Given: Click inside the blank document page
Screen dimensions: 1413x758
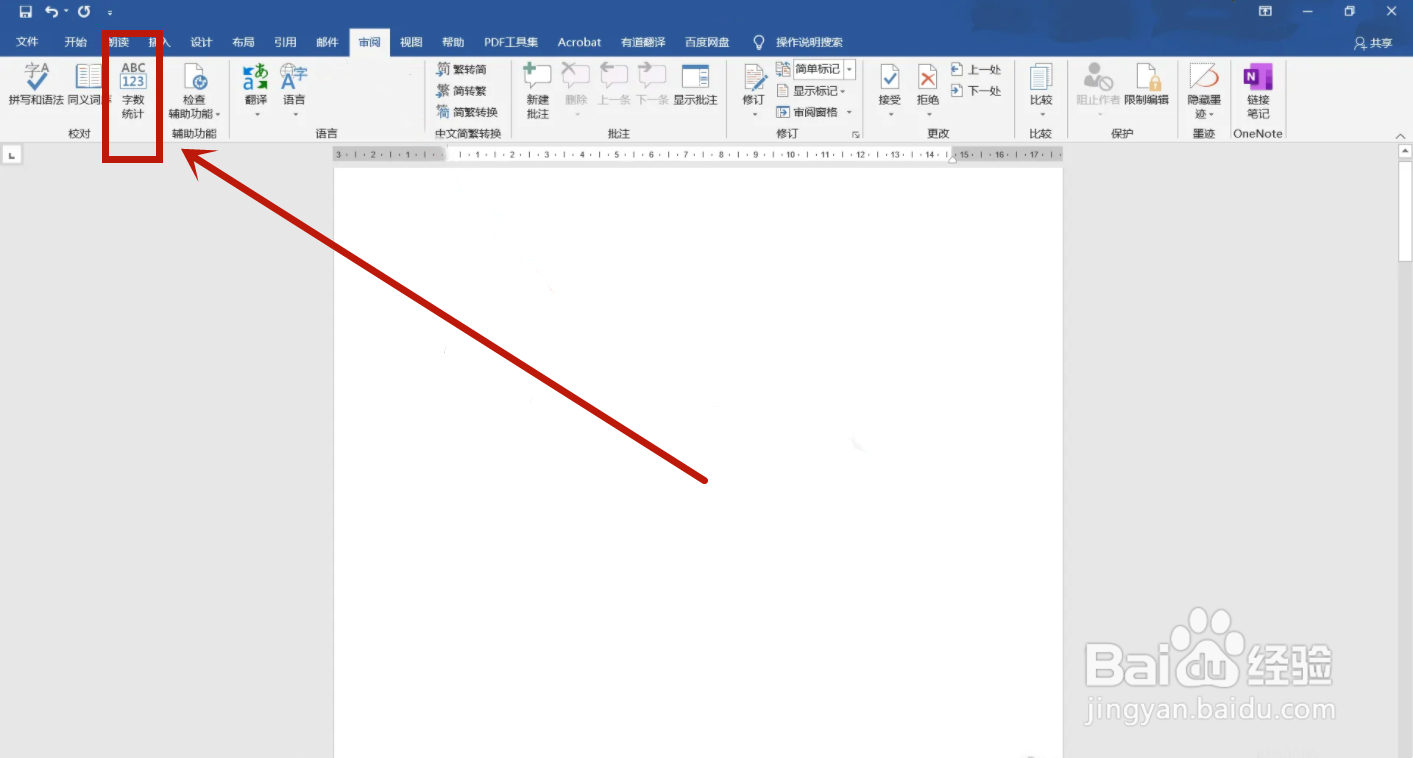Looking at the screenshot, I should pos(698,462).
